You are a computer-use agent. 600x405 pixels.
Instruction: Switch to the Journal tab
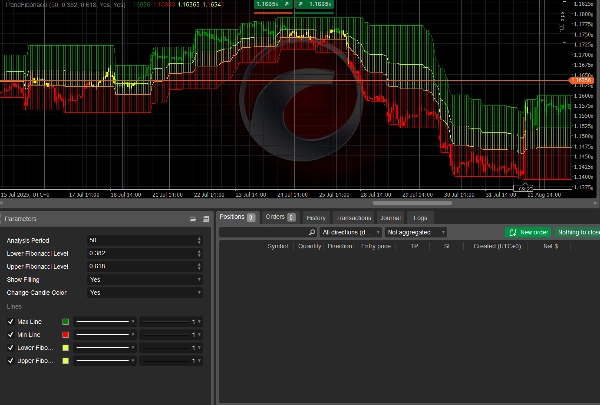pos(390,218)
